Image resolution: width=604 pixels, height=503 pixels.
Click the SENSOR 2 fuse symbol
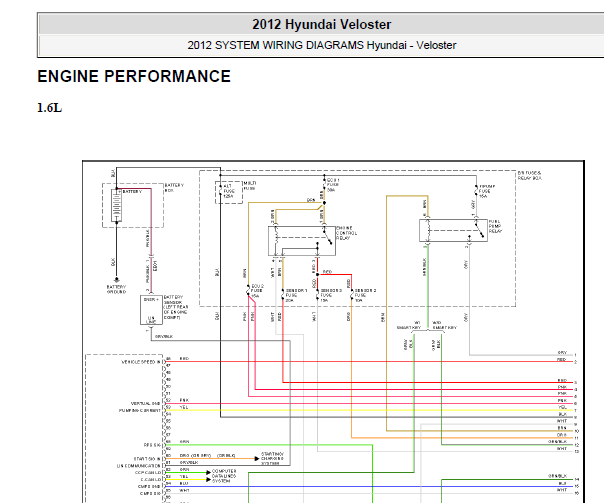click(351, 295)
